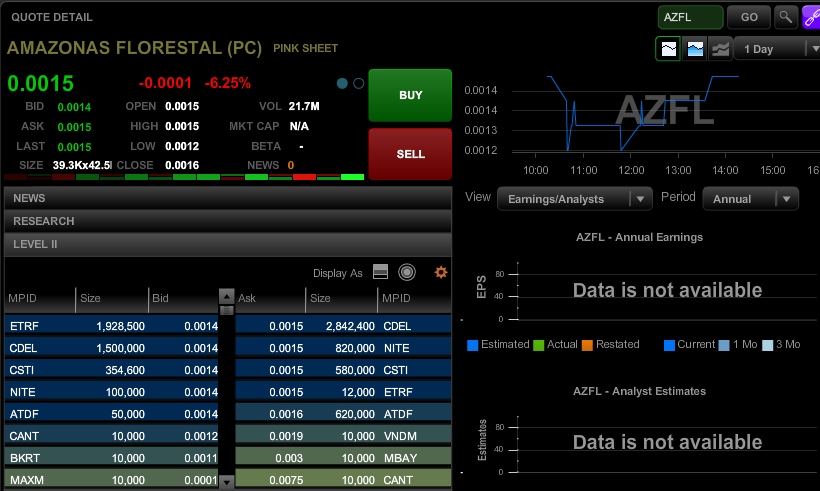
Task: Expand the NEWS section
Action: click(228, 198)
